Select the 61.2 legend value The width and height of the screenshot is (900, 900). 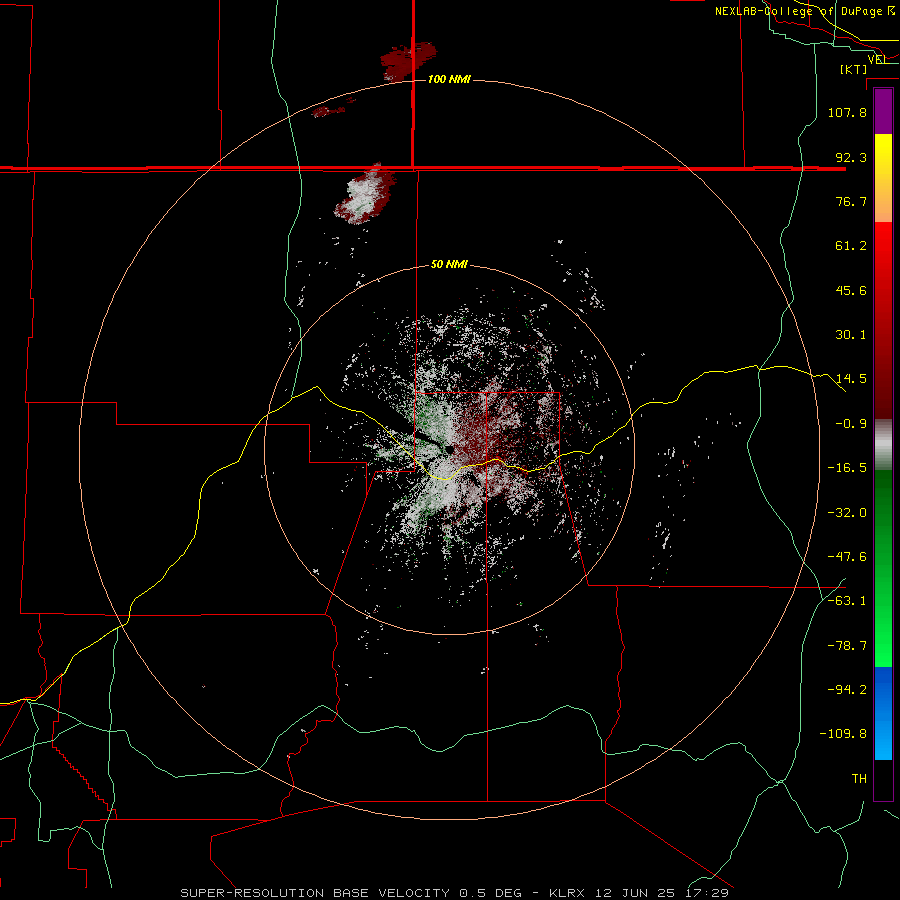pyautogui.click(x=851, y=246)
